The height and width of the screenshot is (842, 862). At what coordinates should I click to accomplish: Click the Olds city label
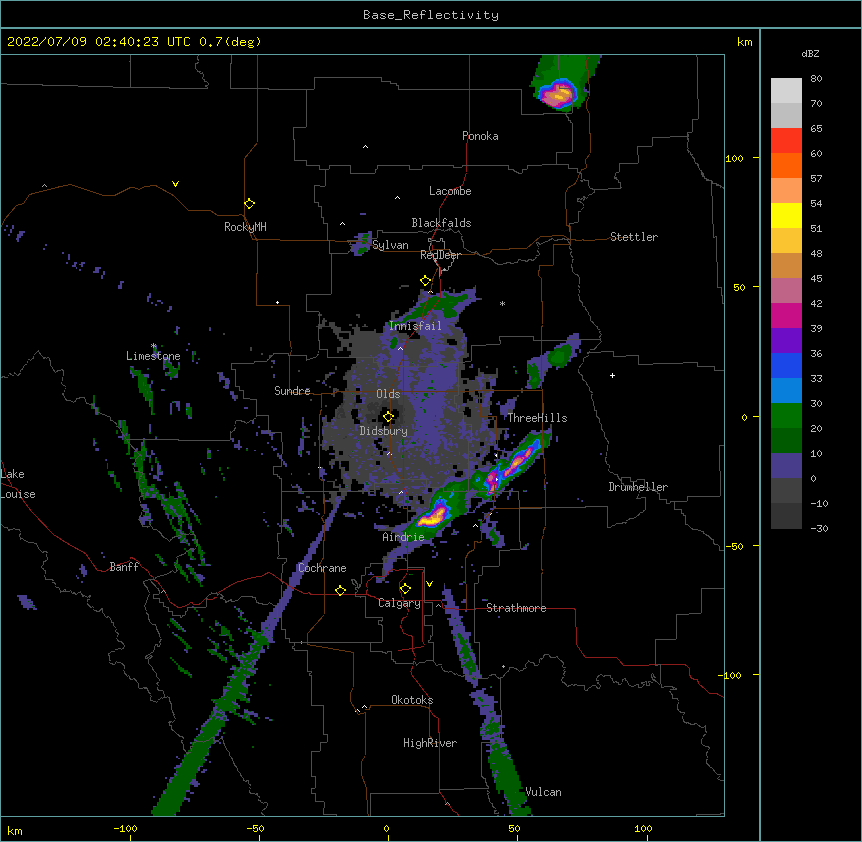[x=388, y=394]
